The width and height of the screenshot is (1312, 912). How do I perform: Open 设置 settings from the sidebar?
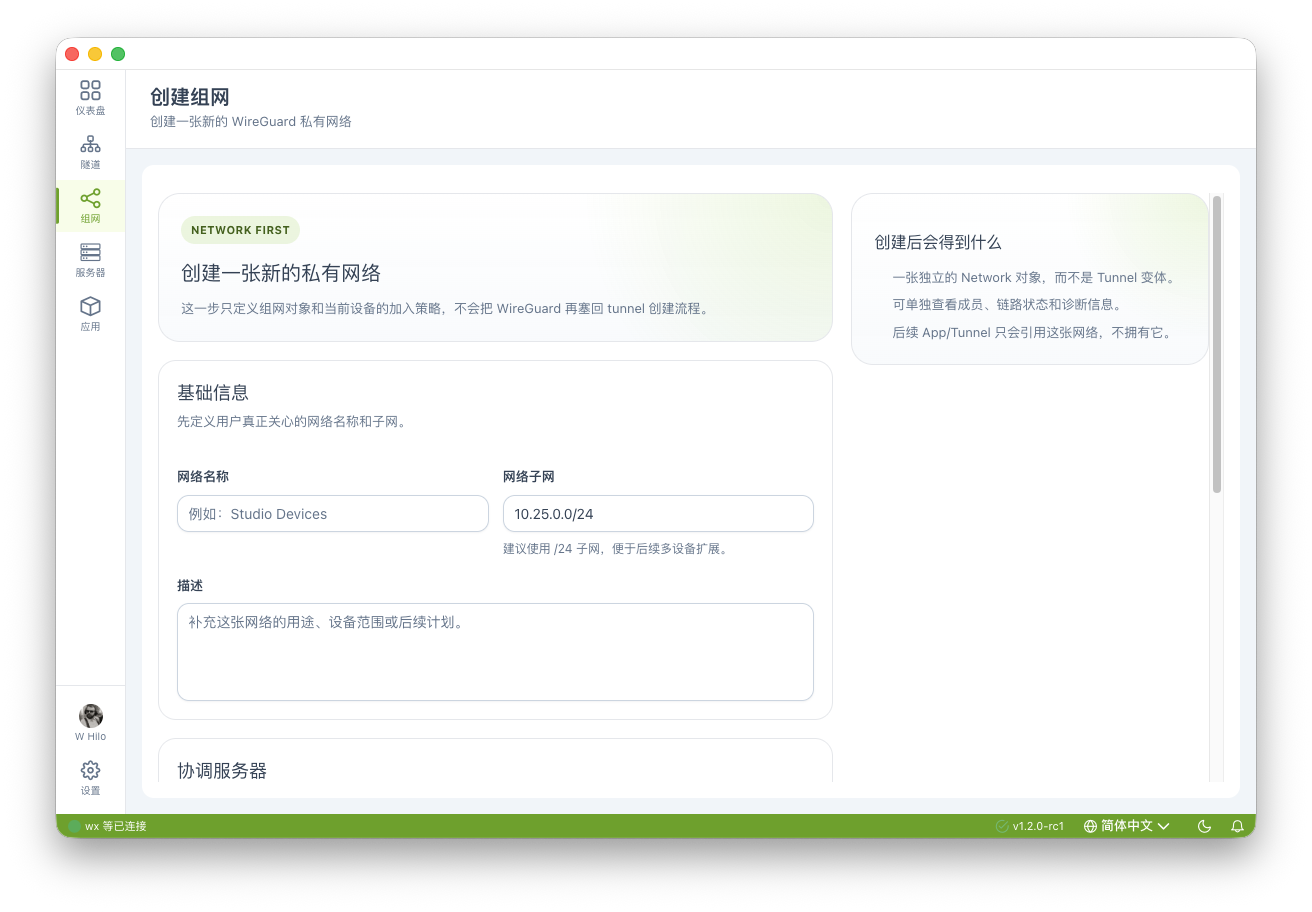tap(90, 777)
